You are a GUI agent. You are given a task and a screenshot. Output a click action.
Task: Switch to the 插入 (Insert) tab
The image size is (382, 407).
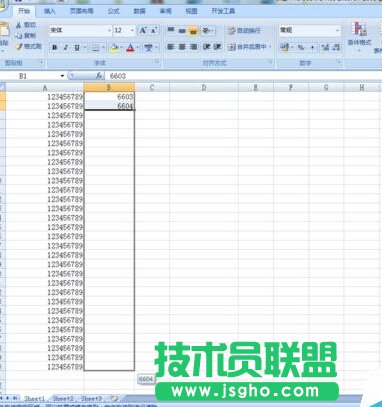click(x=50, y=11)
